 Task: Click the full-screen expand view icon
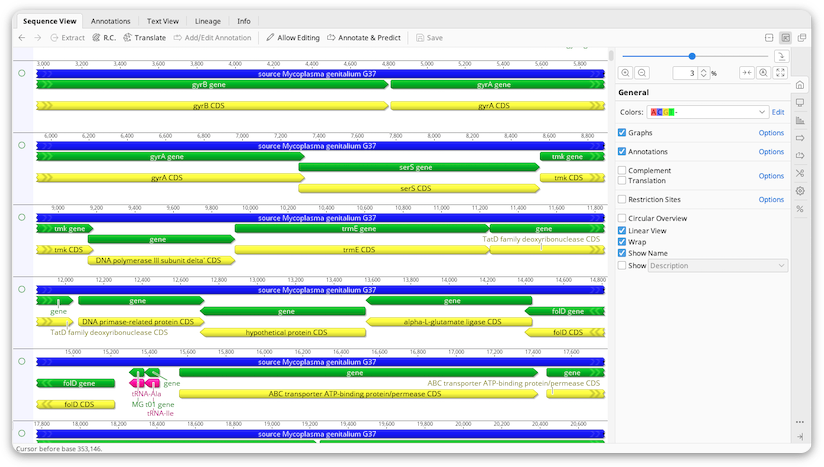(780, 73)
